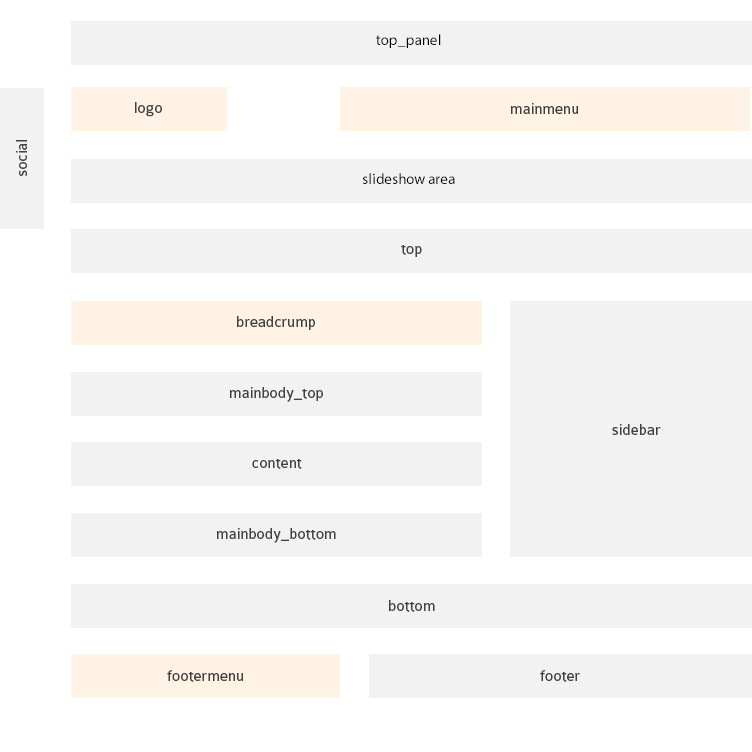Select the footer position block
The width and height of the screenshot is (752, 752).
[560, 676]
